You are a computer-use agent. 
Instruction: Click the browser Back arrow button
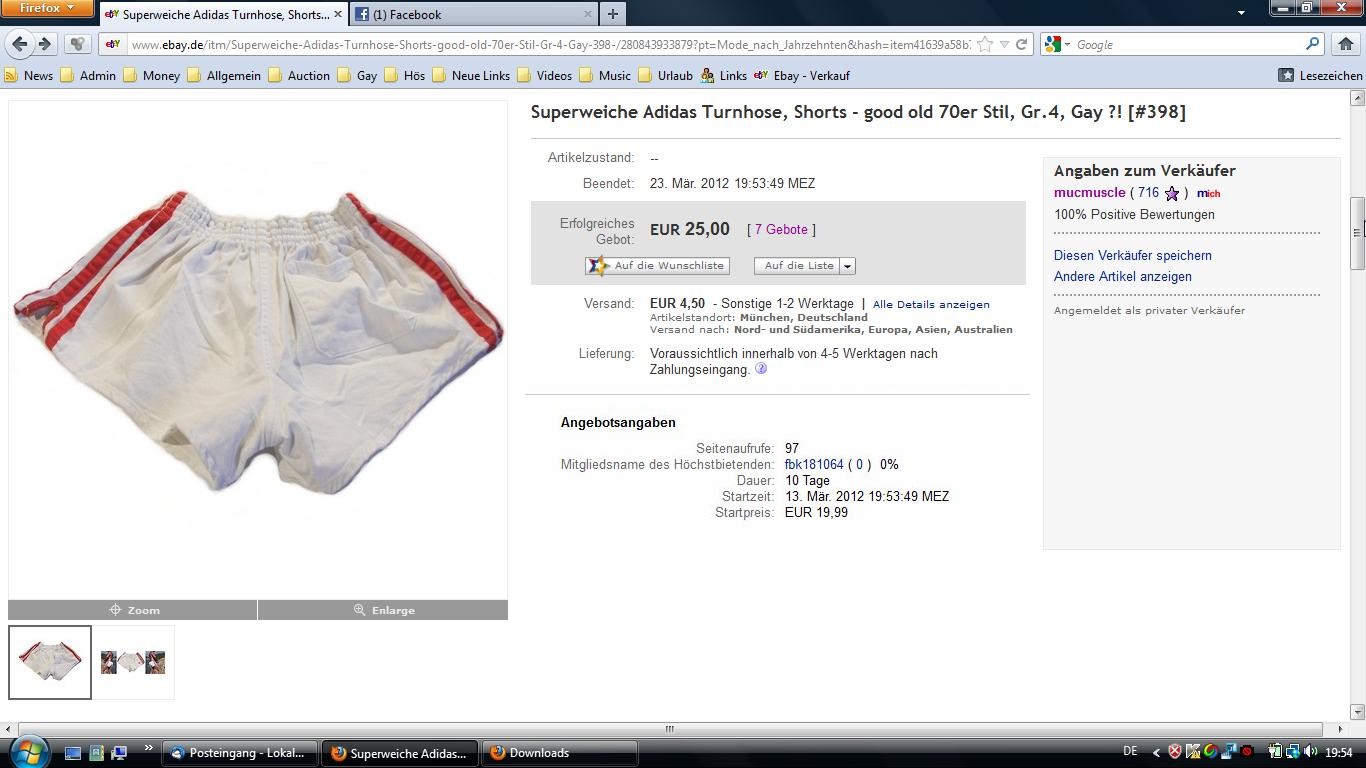(20, 44)
